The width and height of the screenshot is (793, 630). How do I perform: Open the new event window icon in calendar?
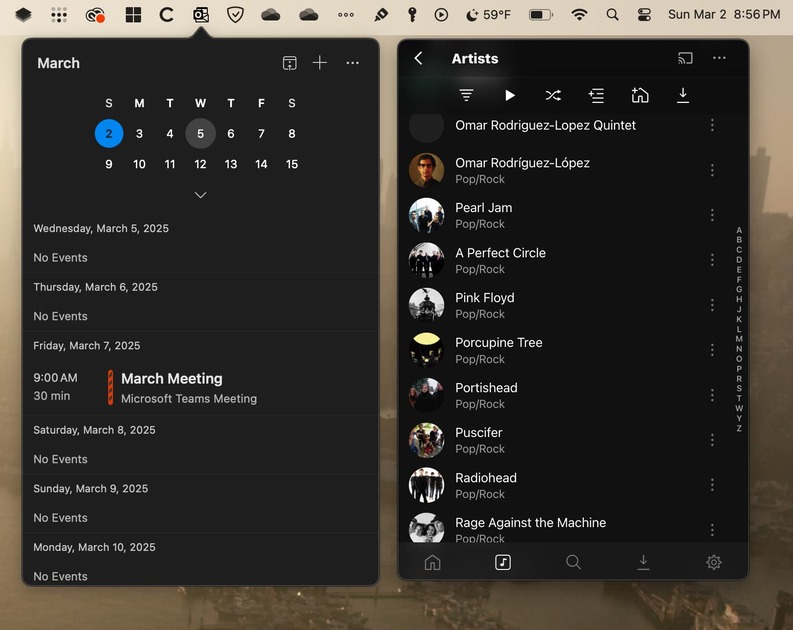pos(289,63)
